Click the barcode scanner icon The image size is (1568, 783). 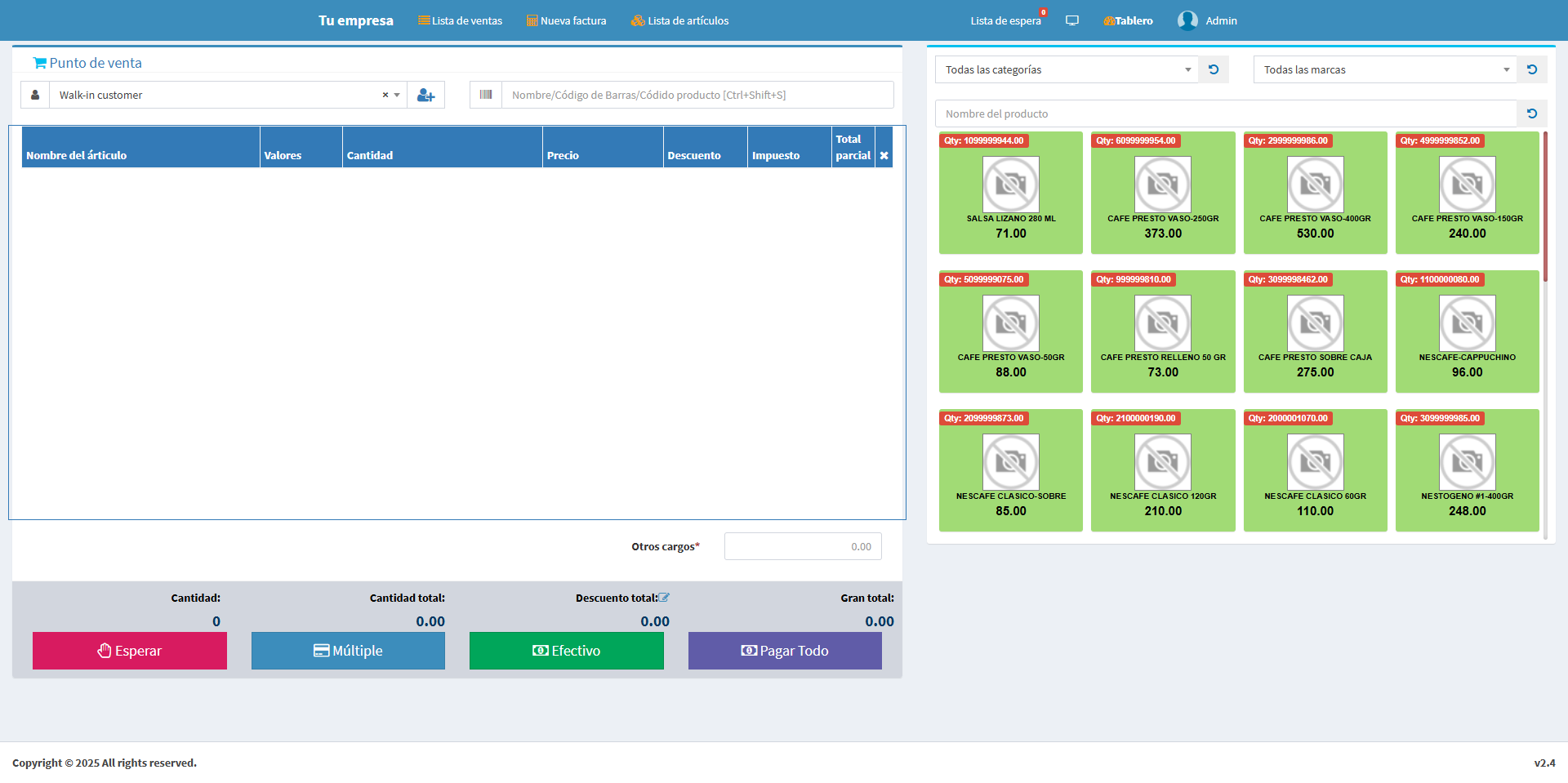click(x=486, y=96)
